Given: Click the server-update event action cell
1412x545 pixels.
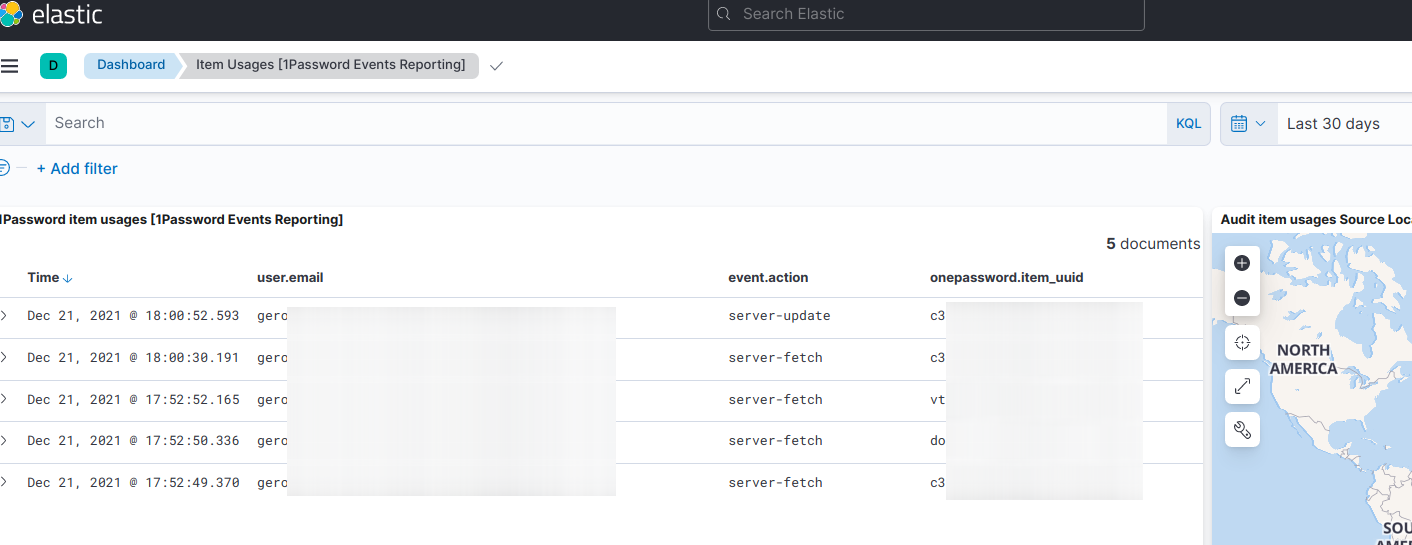Looking at the screenshot, I should [x=779, y=316].
